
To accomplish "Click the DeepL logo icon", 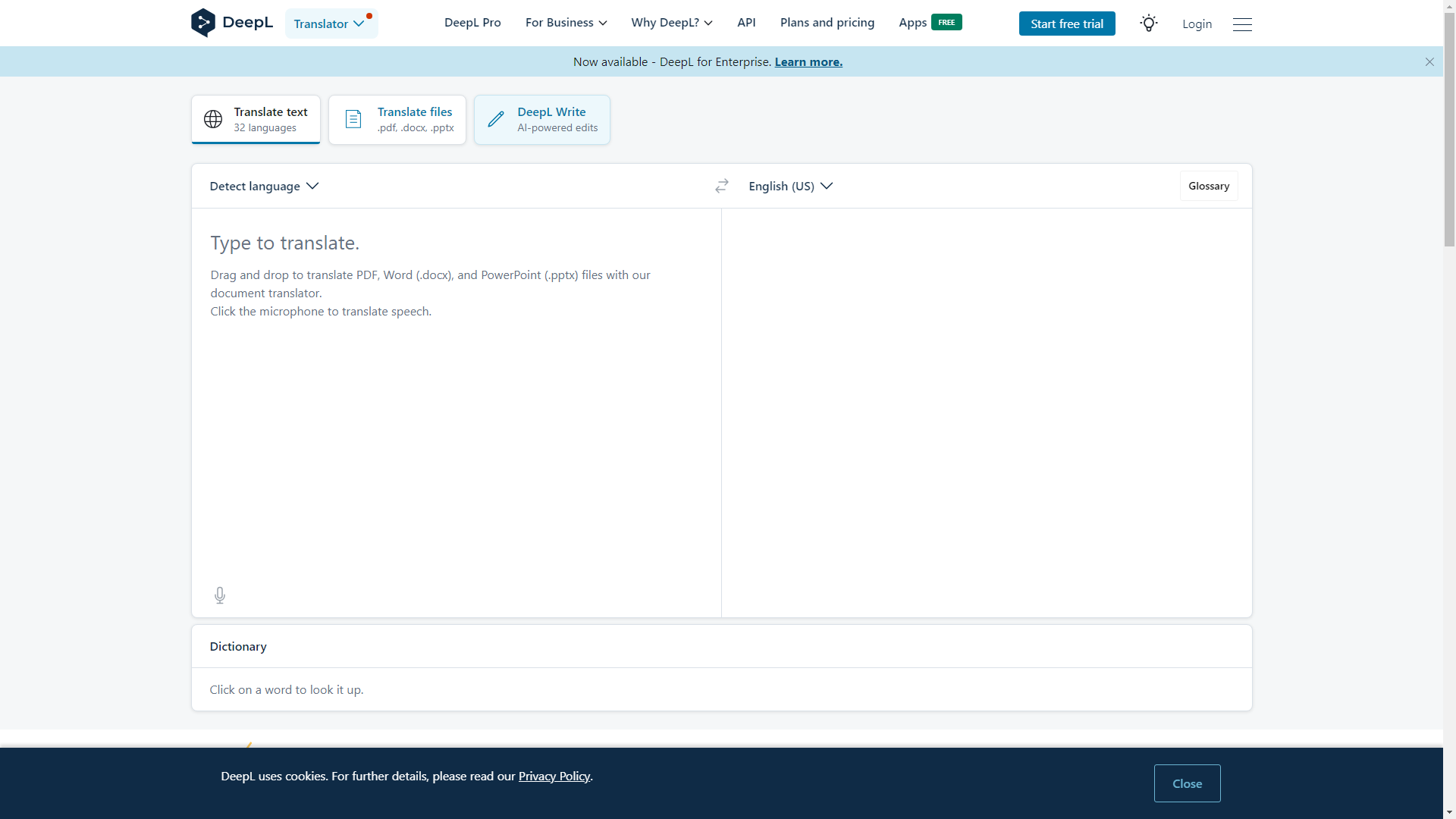I will coord(203,23).
